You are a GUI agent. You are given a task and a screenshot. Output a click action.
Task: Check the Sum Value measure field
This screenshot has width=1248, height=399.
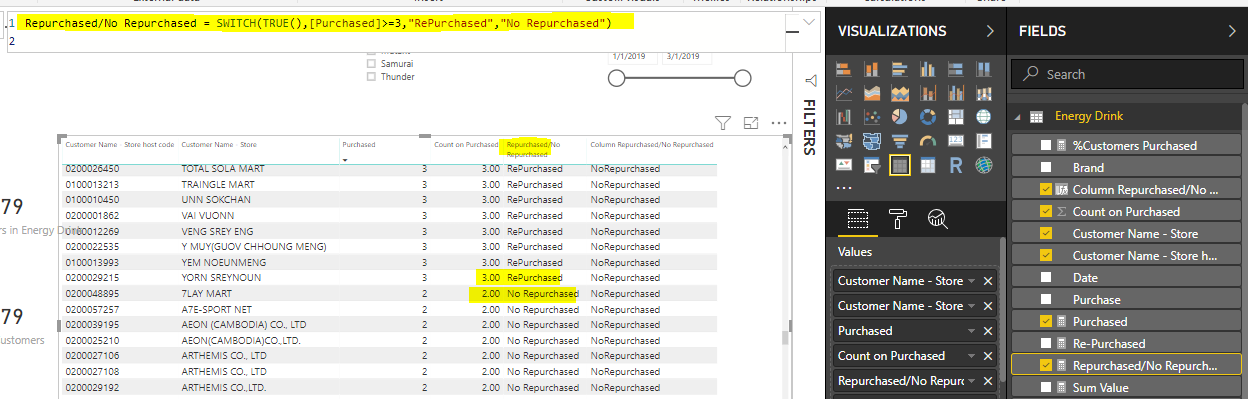tap(1046, 387)
